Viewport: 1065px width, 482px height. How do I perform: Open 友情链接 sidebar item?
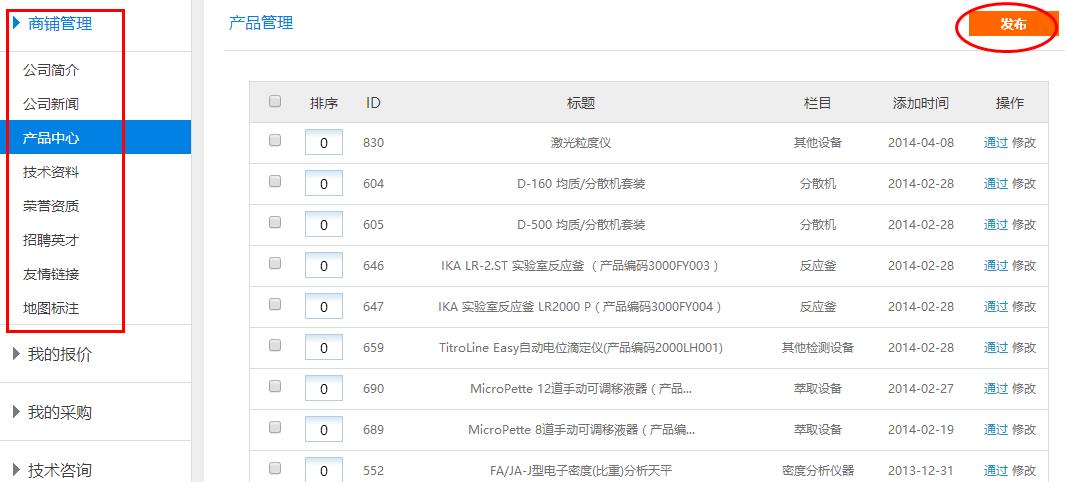pyautogui.click(x=51, y=274)
